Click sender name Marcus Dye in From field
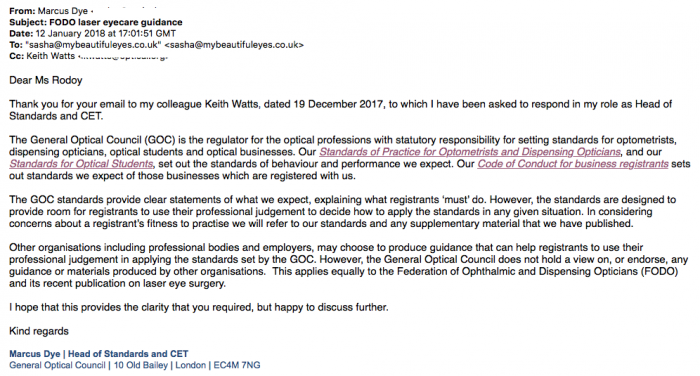The height and width of the screenshot is (376, 700). pos(62,11)
